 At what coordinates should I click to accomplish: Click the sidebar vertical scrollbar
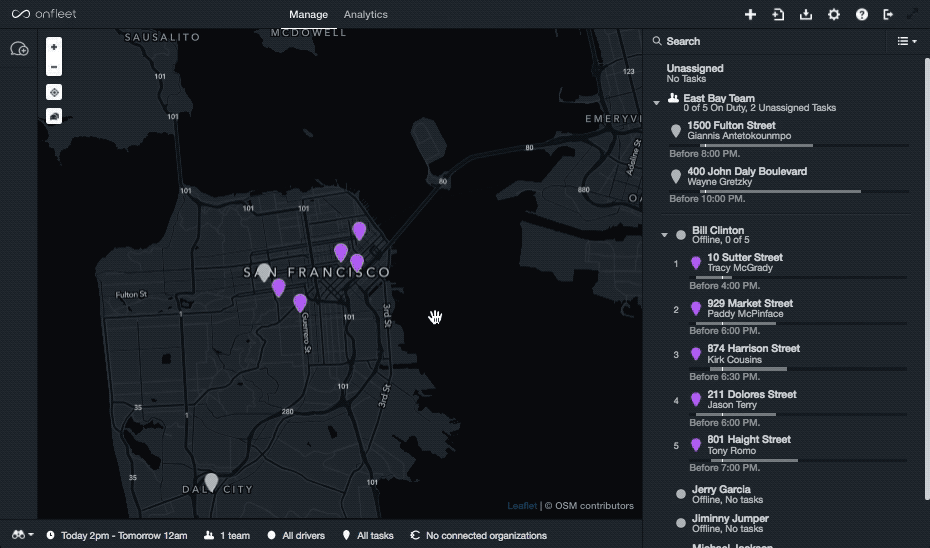[927, 279]
